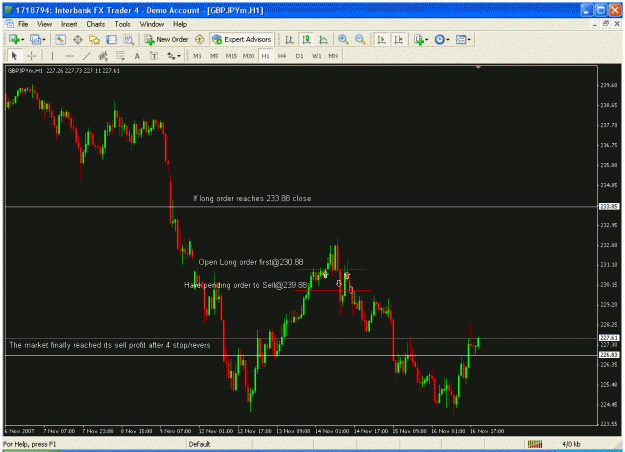Open the File menu
Image resolution: width=625 pixels, height=452 pixels.
(x=23, y=24)
